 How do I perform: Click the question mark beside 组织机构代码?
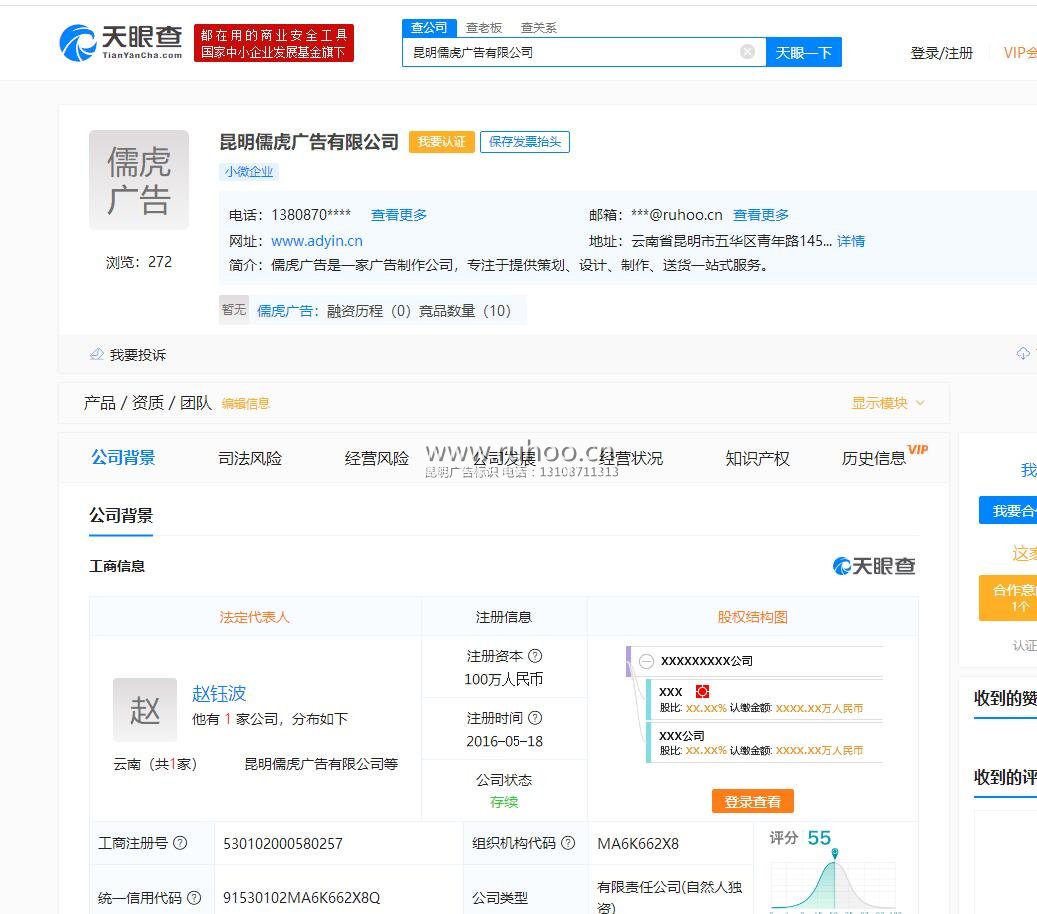pos(568,843)
